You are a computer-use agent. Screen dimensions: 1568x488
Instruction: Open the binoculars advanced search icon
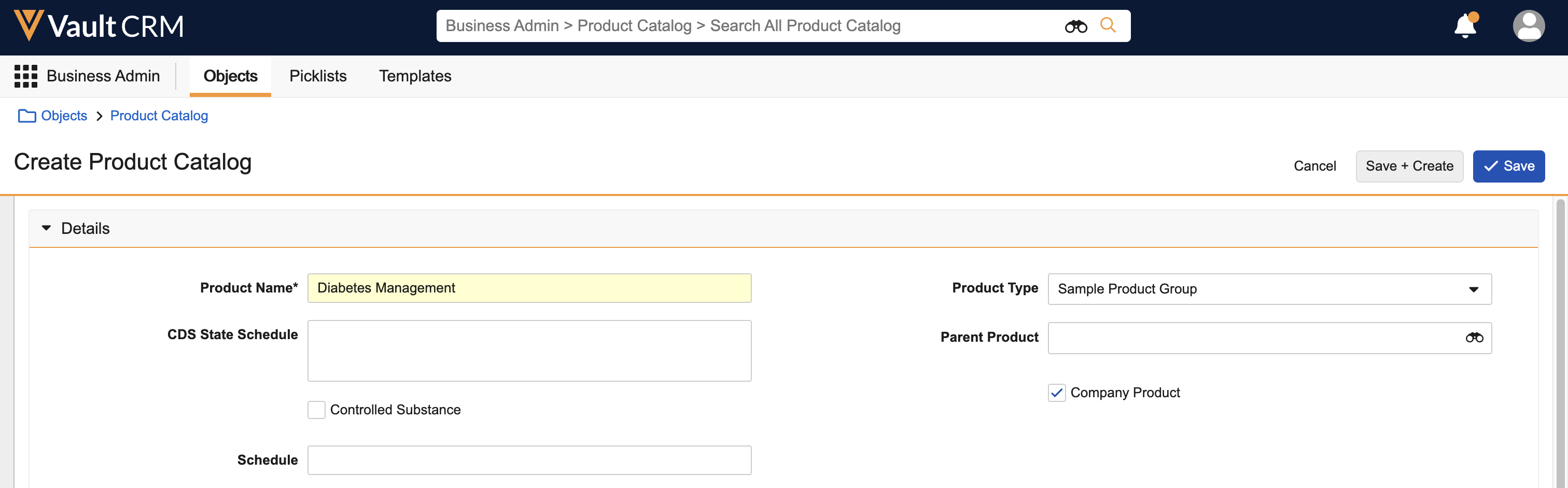click(x=1075, y=26)
